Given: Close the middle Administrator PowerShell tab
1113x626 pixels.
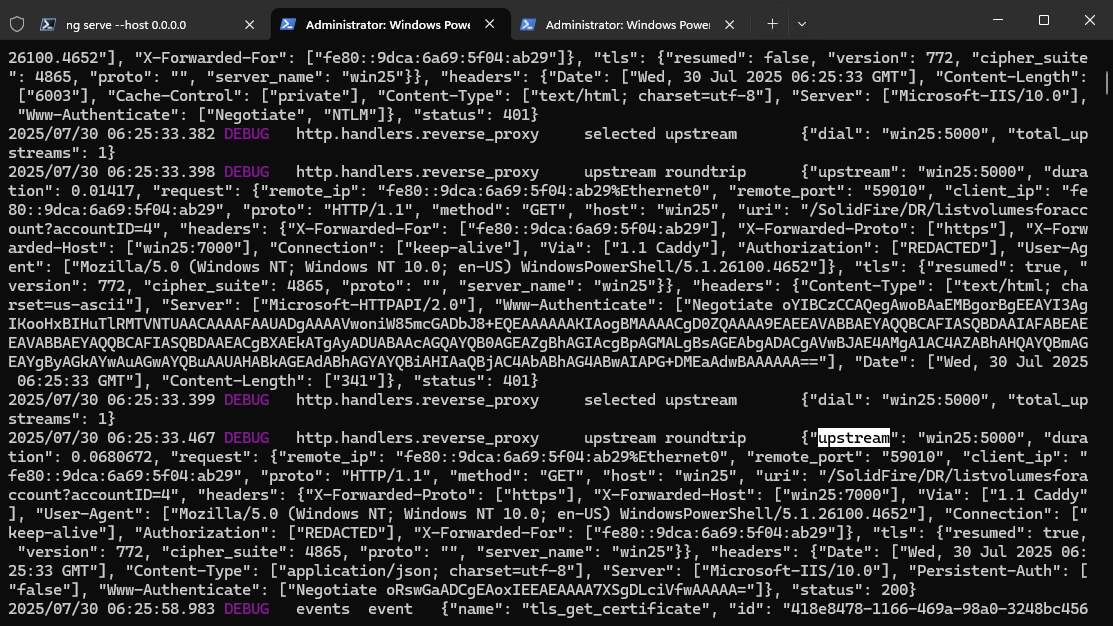Looking at the screenshot, I should pos(490,24).
